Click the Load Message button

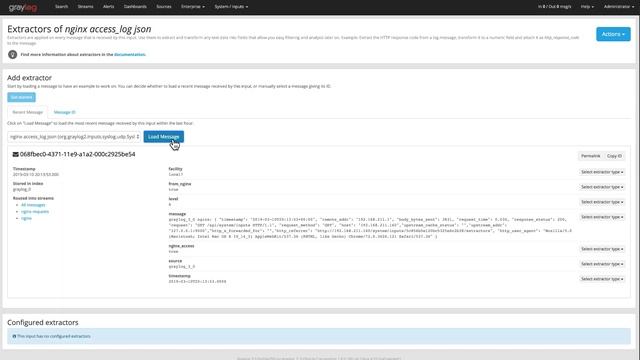tap(163, 137)
